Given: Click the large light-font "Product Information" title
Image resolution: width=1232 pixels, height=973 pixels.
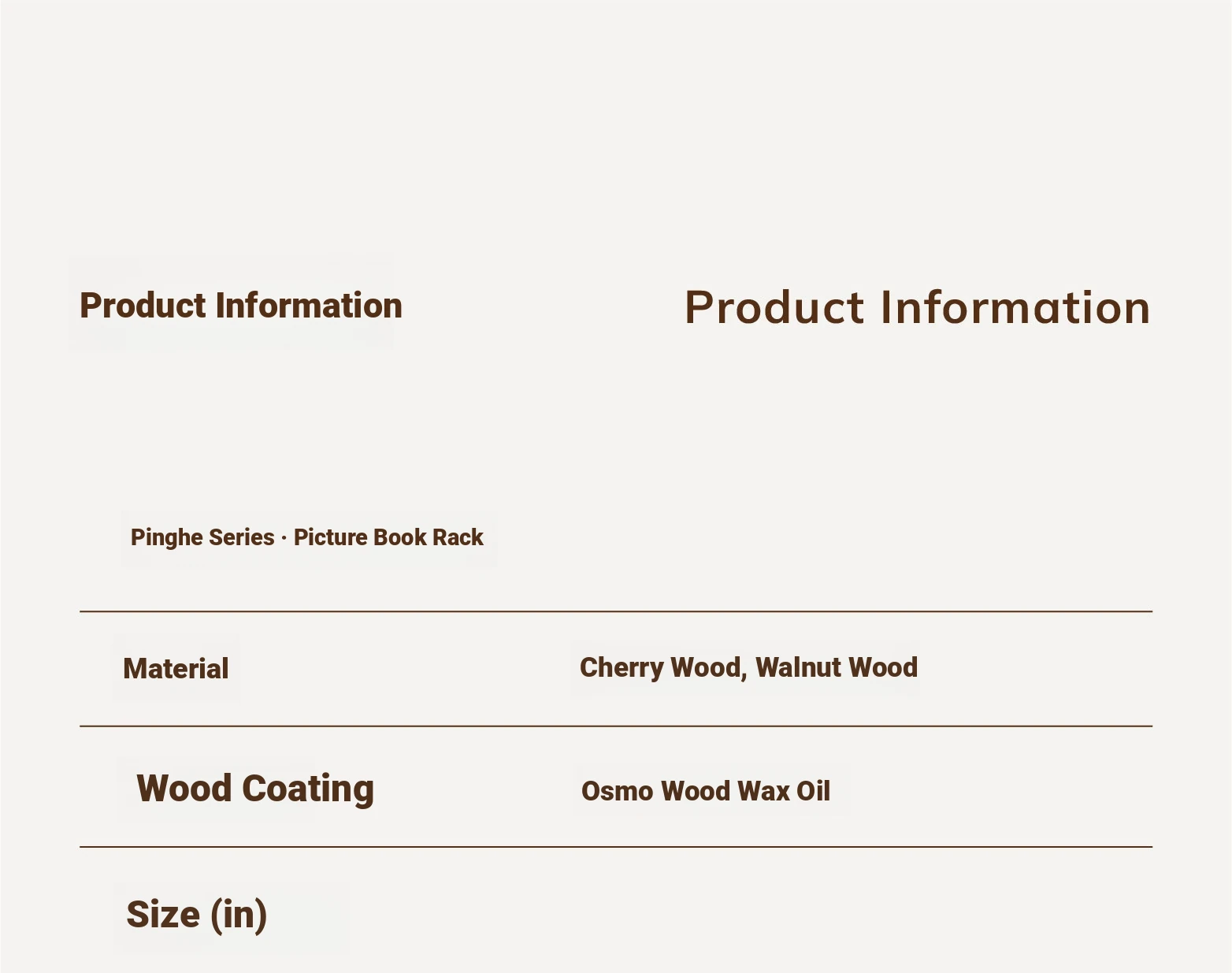Looking at the screenshot, I should (x=918, y=307).
